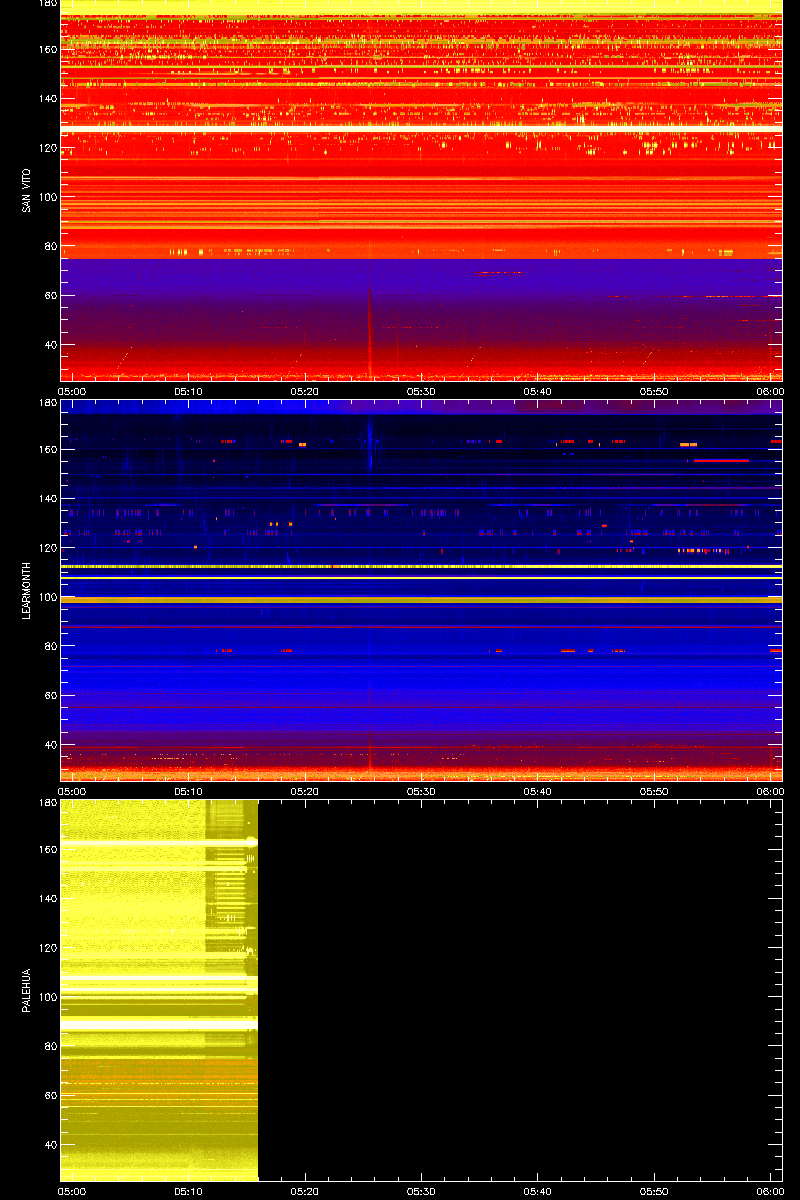This screenshot has width=800, height=1200.
Task: Click the 05:40 time label under Palehua
Action: tap(538, 1191)
